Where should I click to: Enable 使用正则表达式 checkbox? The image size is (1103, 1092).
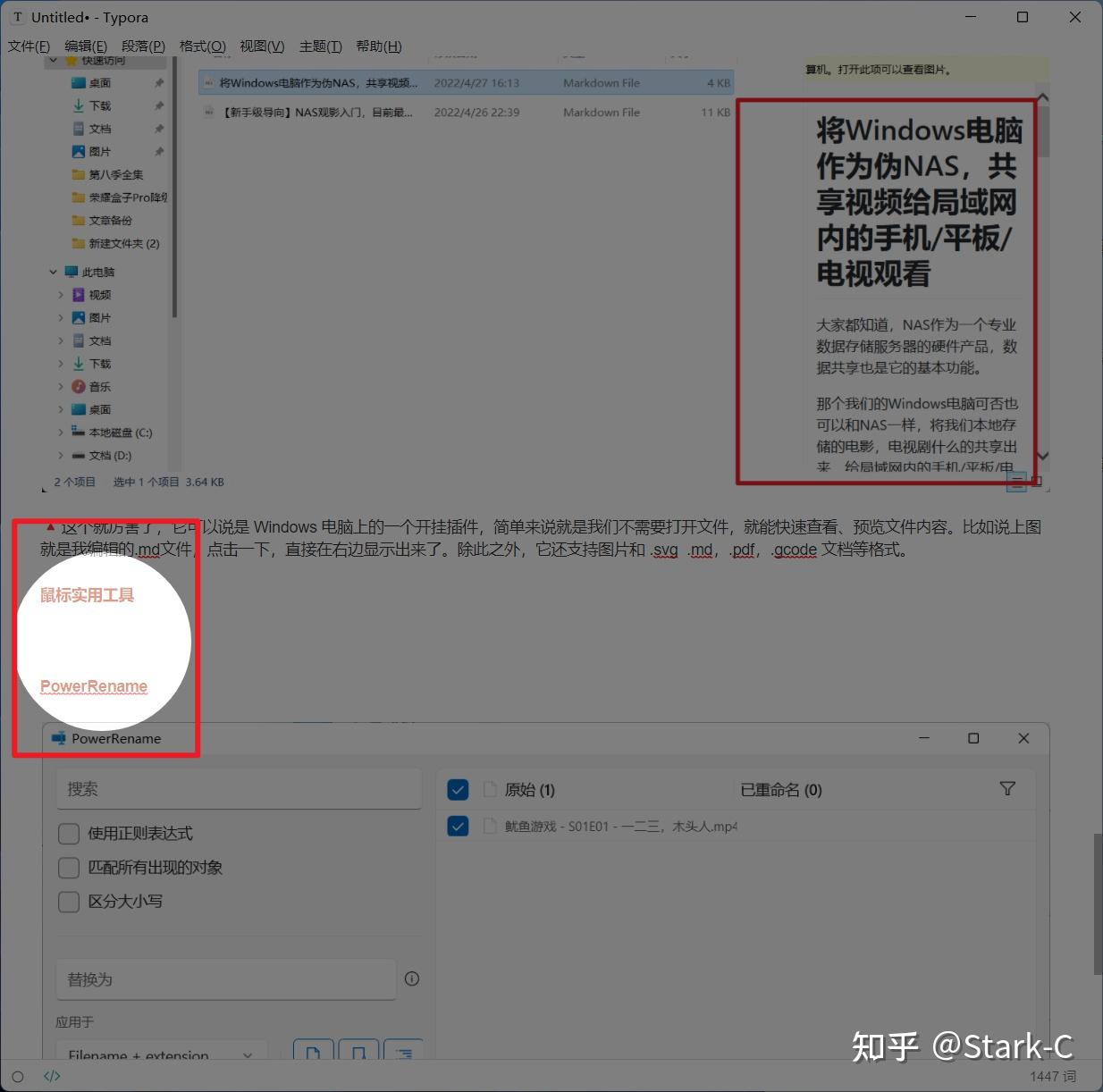69,834
